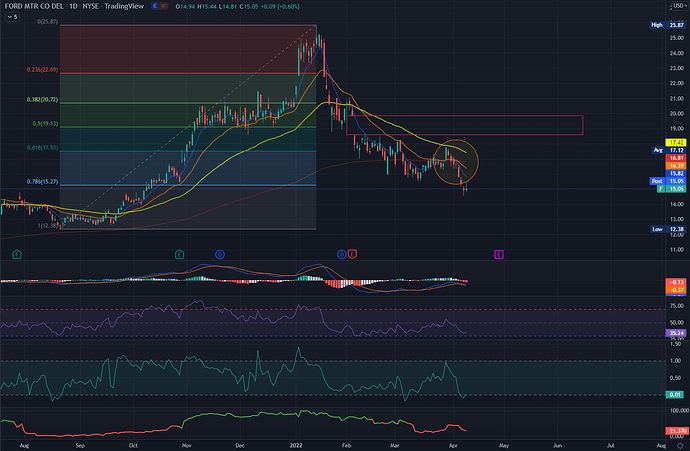The height and width of the screenshot is (451, 690).
Task: Select the 0.618(17.53) Fibonacci level label
Action: 42,148
